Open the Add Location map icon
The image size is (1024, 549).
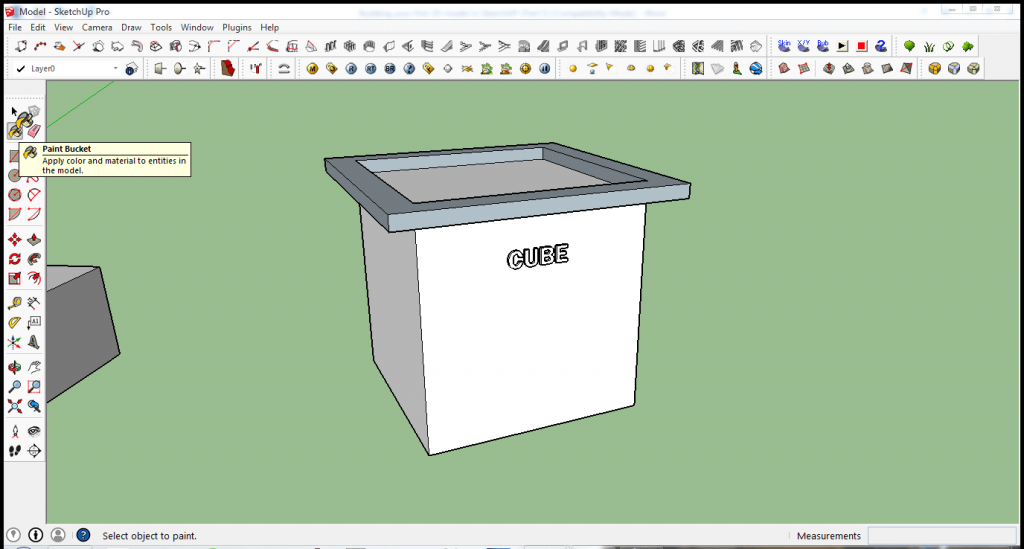click(698, 68)
